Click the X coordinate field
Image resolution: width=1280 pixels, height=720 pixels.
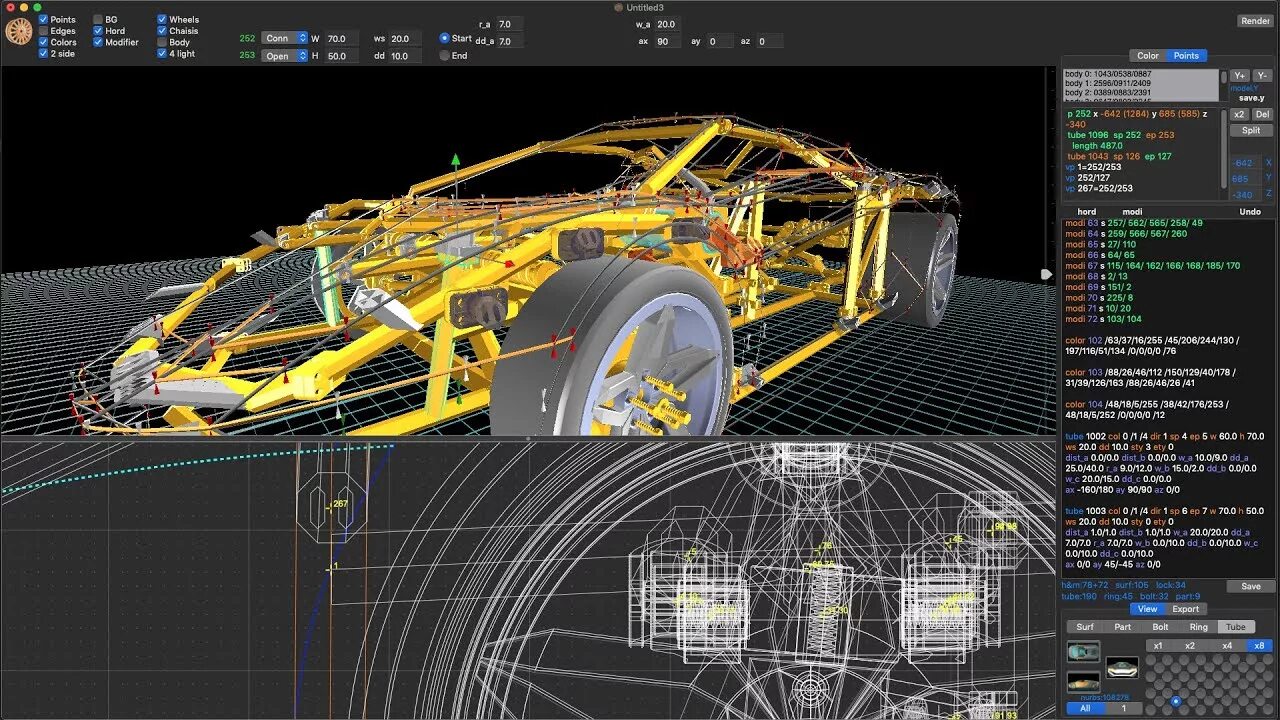[1245, 163]
